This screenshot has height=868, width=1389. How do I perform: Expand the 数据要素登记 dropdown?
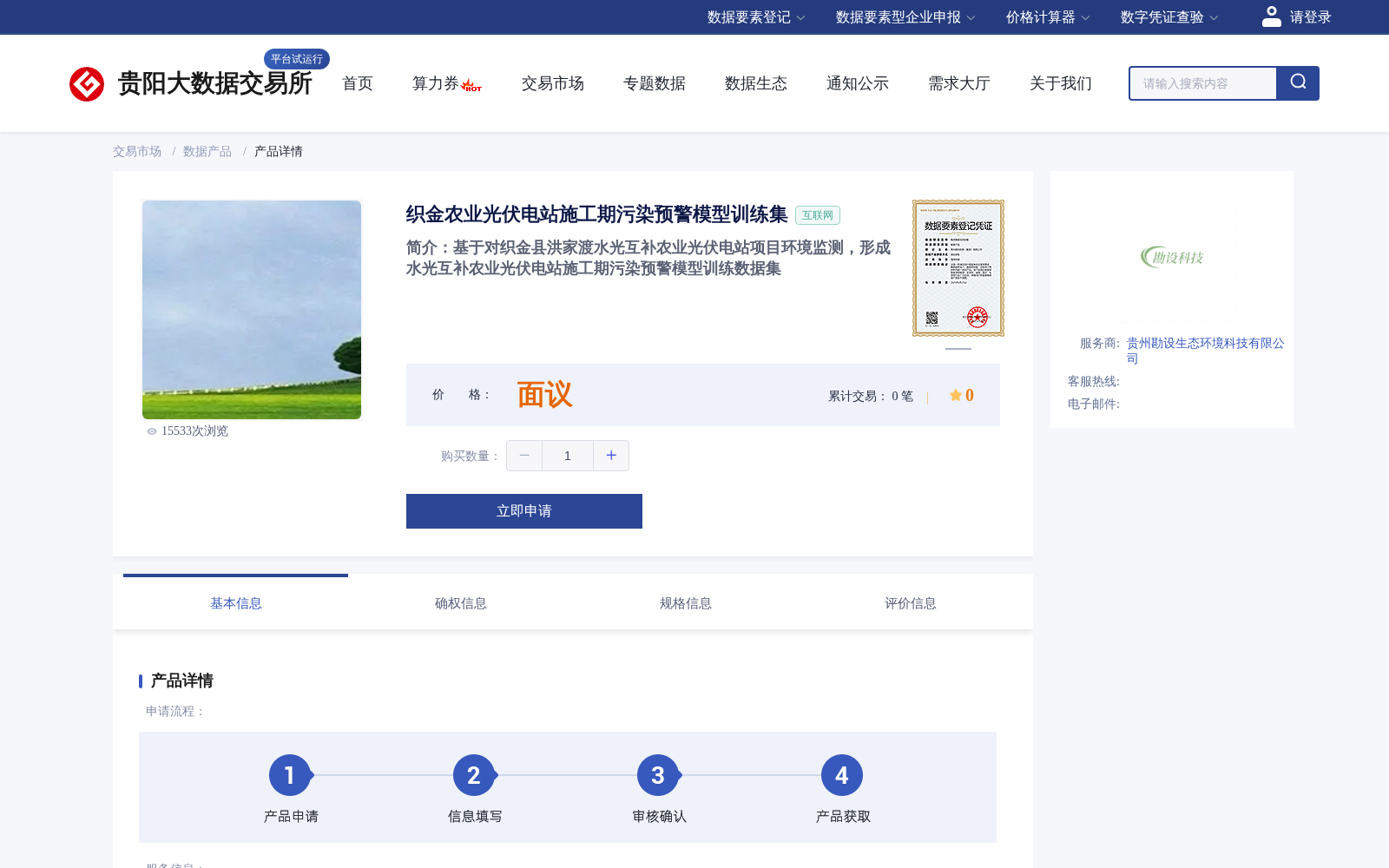pos(756,17)
